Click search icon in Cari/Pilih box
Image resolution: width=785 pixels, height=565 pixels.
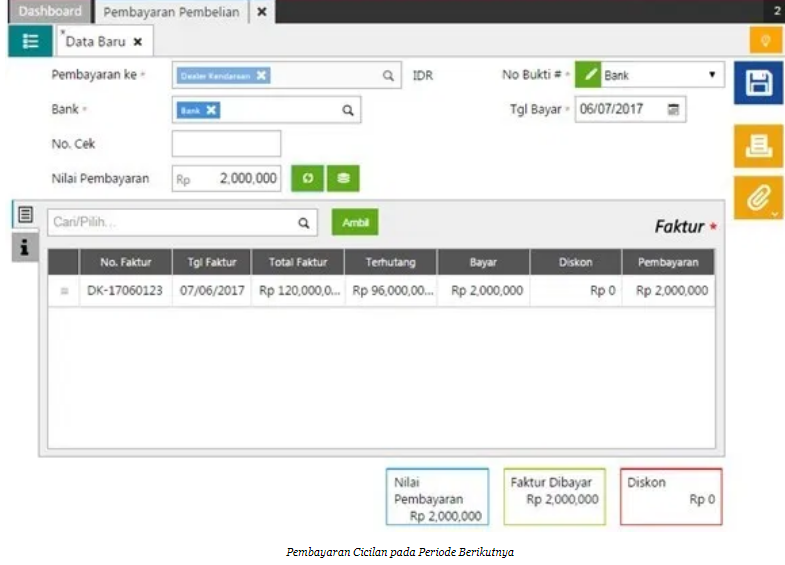304,223
